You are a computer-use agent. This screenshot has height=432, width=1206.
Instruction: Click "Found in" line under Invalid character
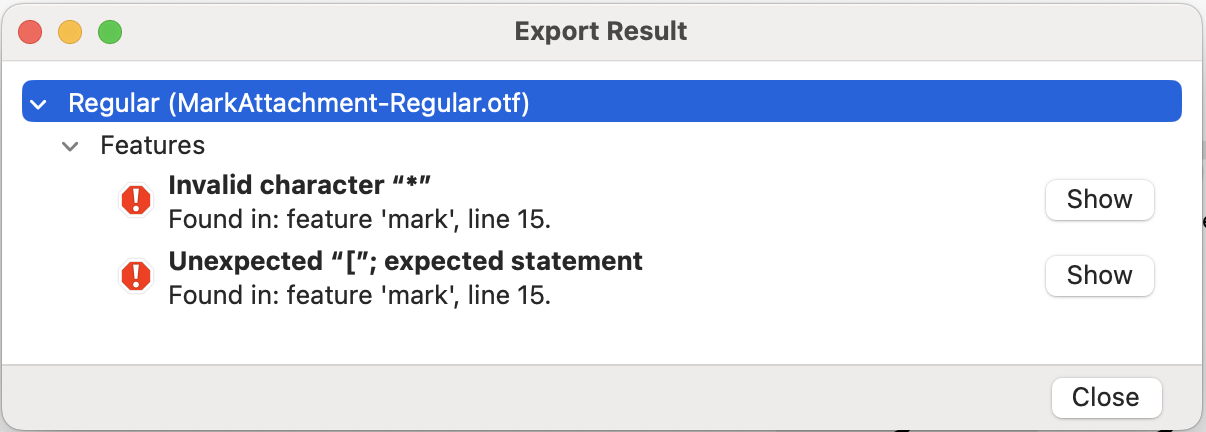click(359, 219)
